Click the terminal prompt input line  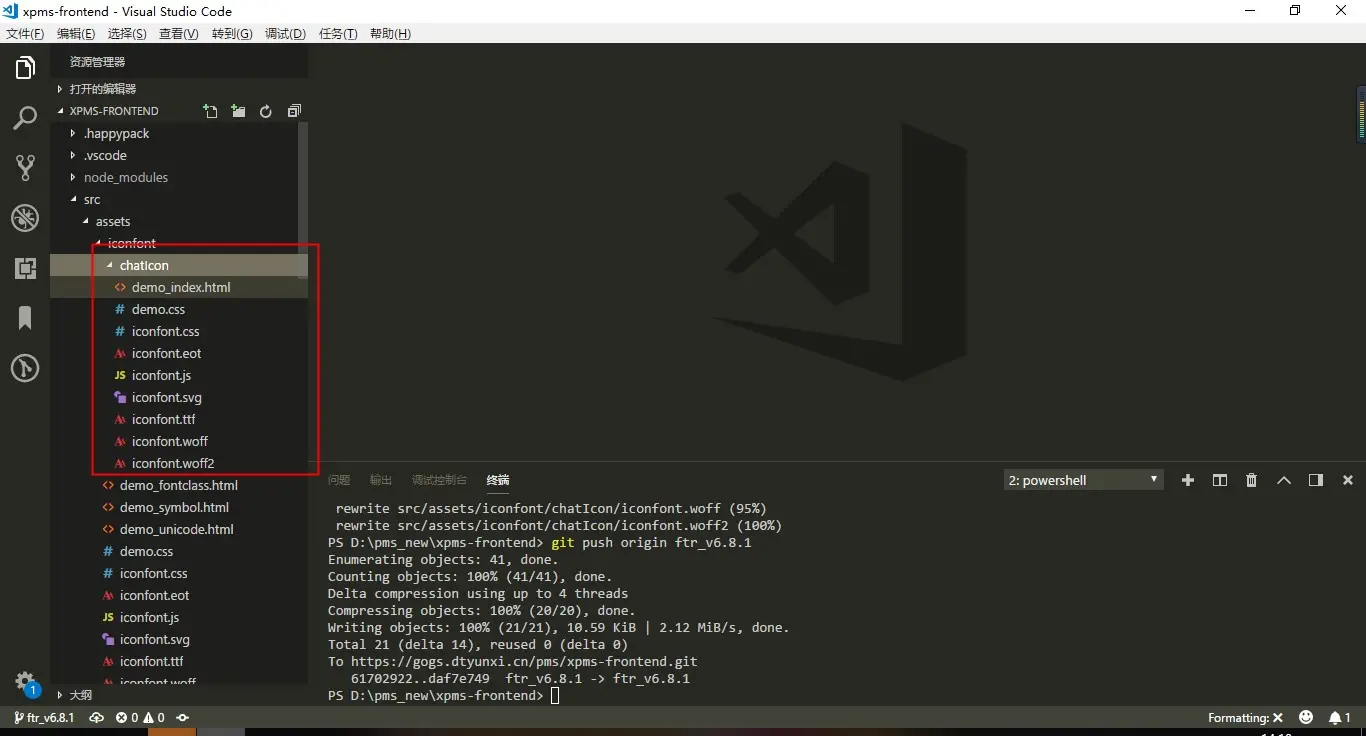444,695
